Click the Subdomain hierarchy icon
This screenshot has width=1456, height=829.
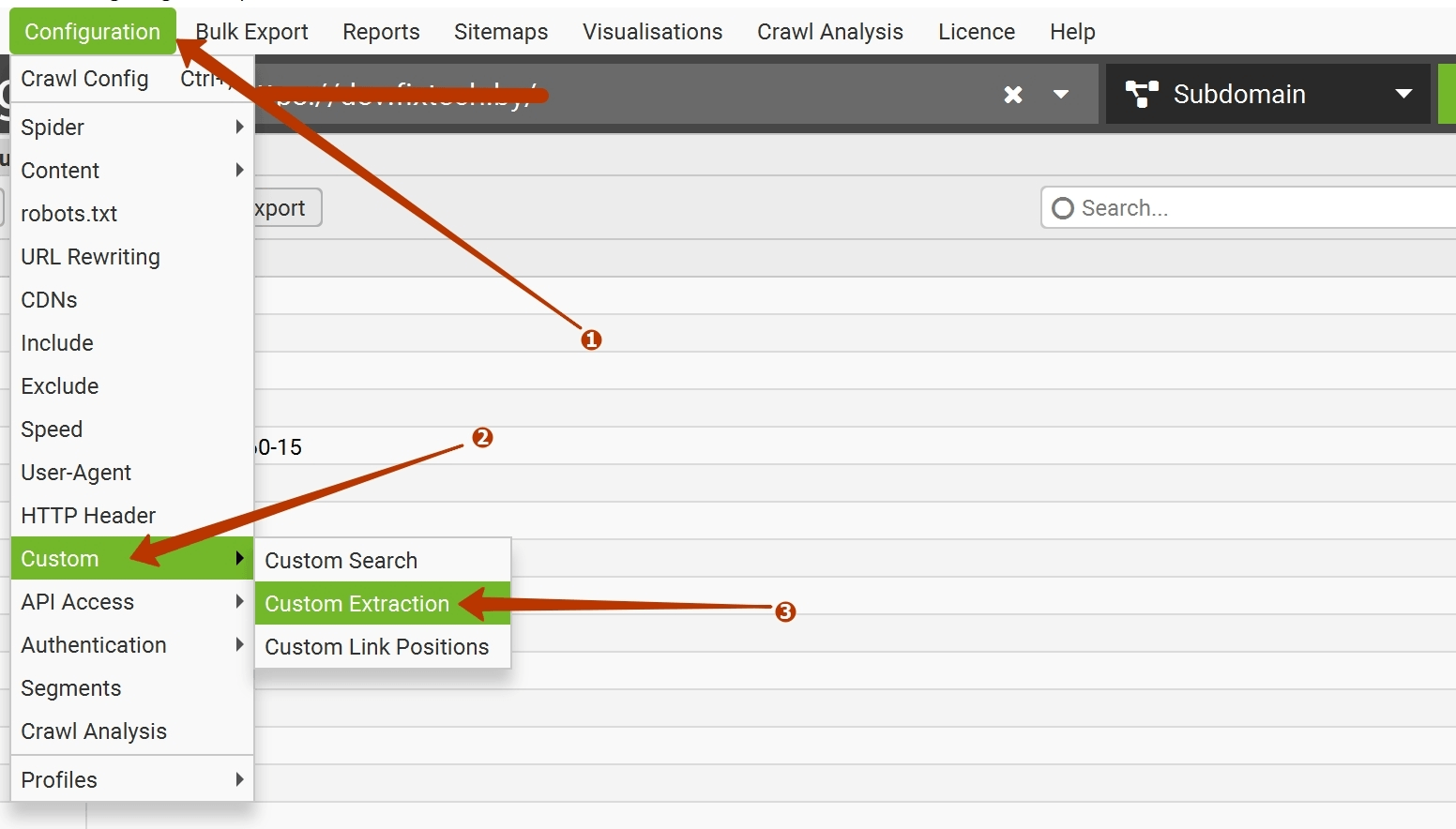click(x=1142, y=95)
